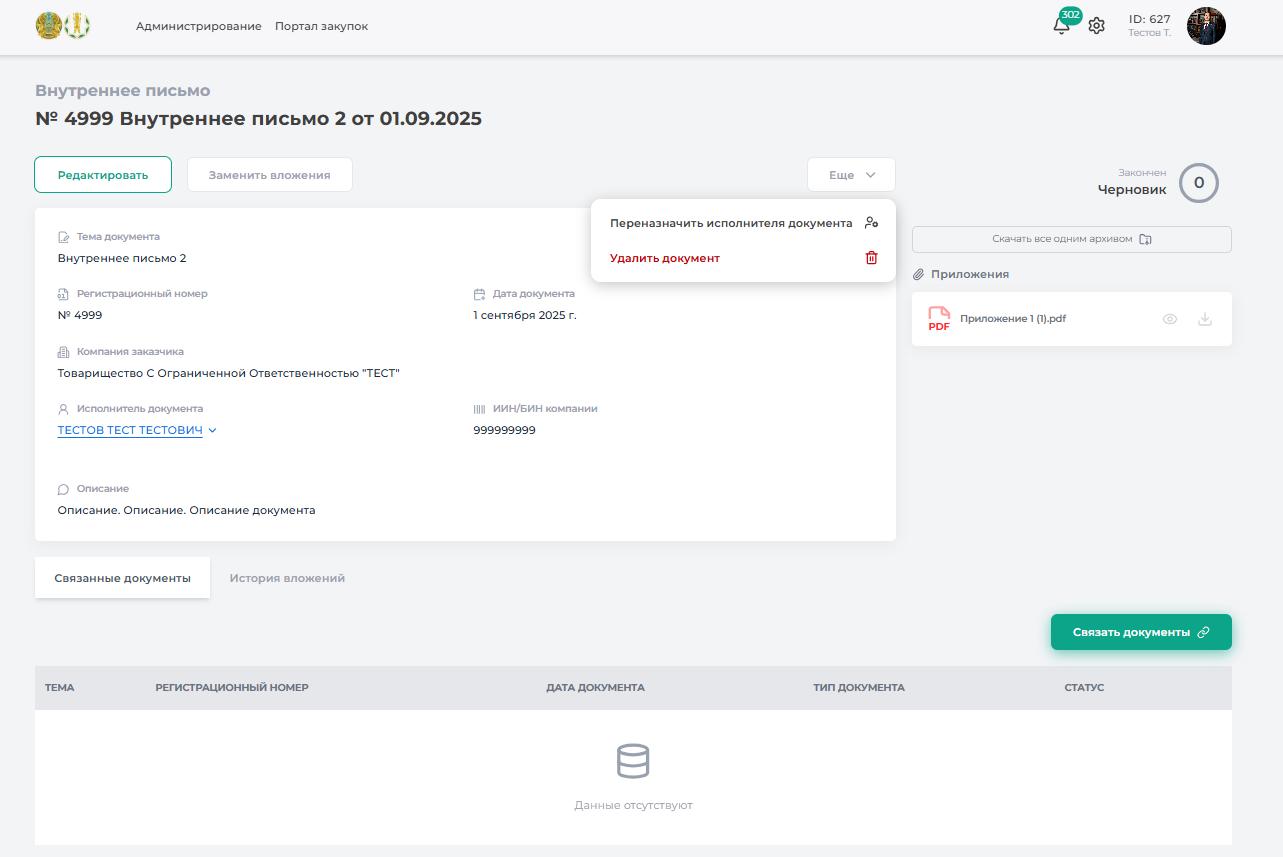Viewport: 1283px width, 857px height.
Task: Open the ТЕСТОВ ТЕСТ ТЕСТОВИЧ executor link
Action: coord(130,430)
